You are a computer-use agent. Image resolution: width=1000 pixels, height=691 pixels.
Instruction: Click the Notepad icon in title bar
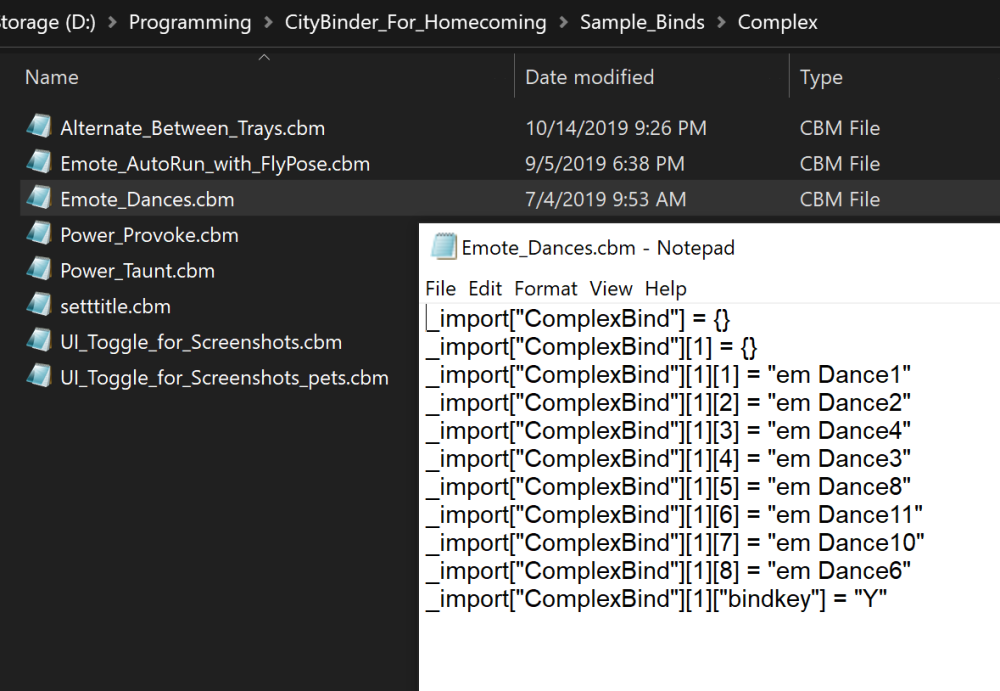pos(444,248)
